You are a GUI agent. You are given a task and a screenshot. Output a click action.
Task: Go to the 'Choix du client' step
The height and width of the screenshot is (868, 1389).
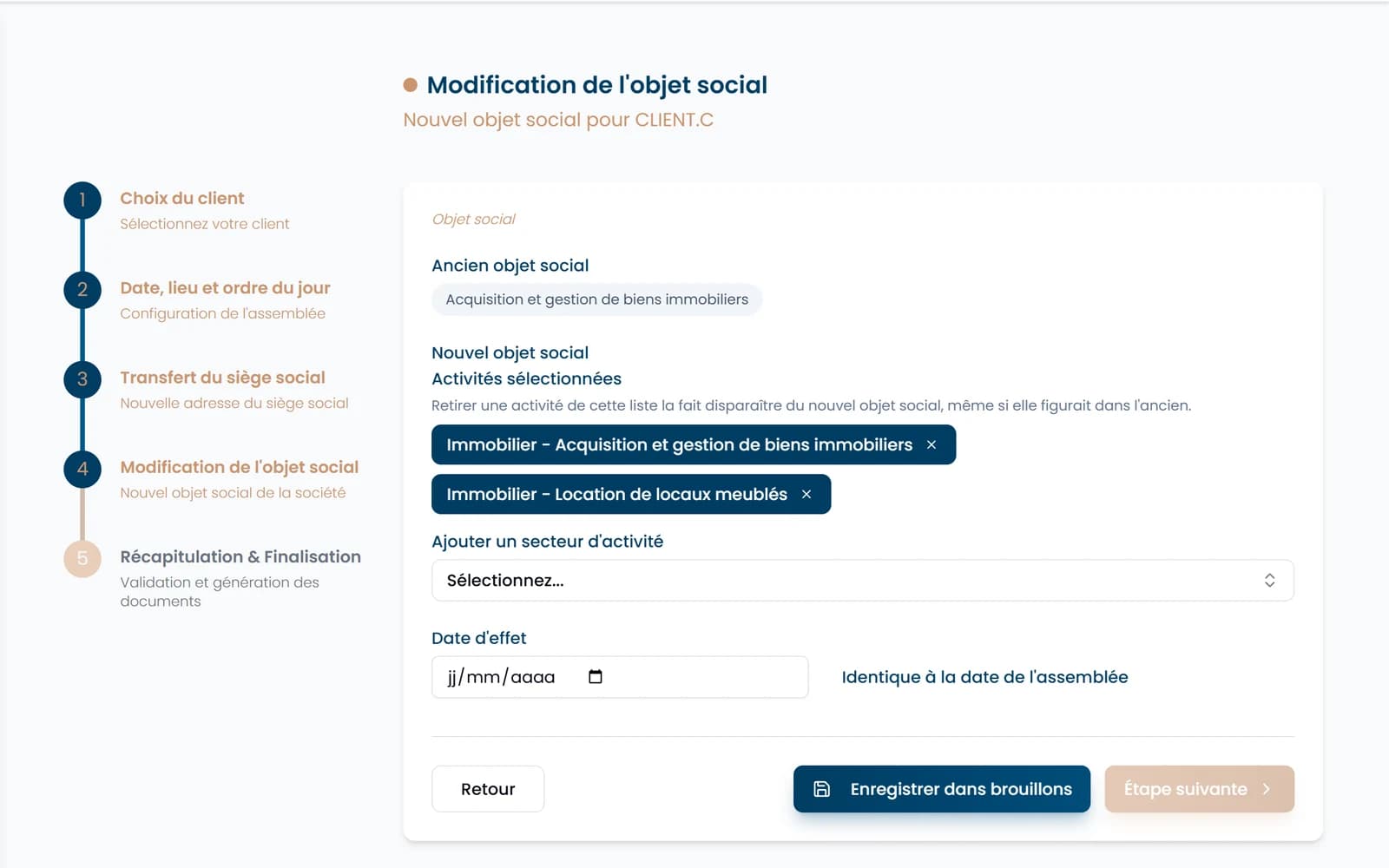[x=182, y=198]
